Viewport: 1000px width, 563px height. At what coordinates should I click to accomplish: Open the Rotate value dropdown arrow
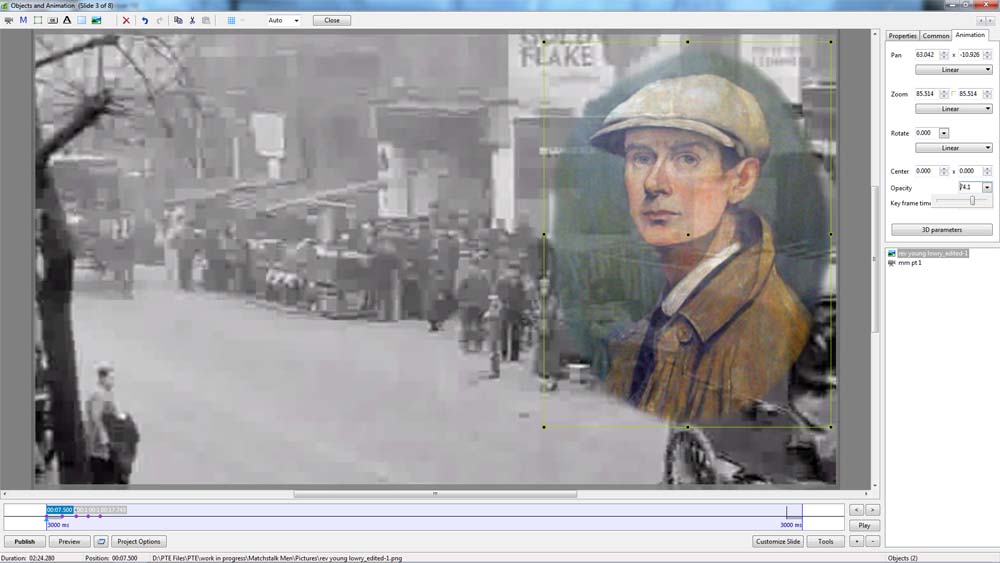(x=944, y=133)
